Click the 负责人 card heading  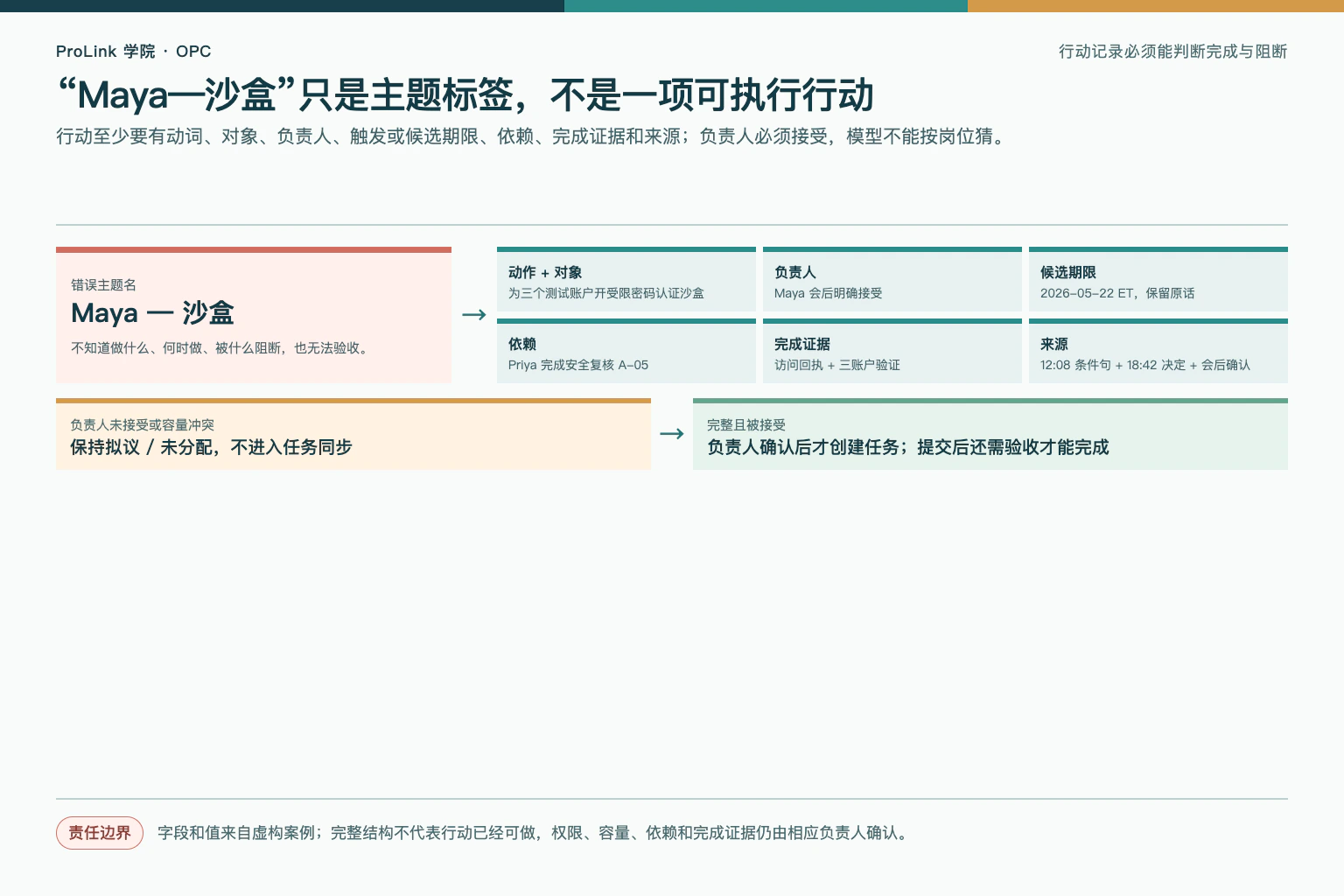click(795, 273)
